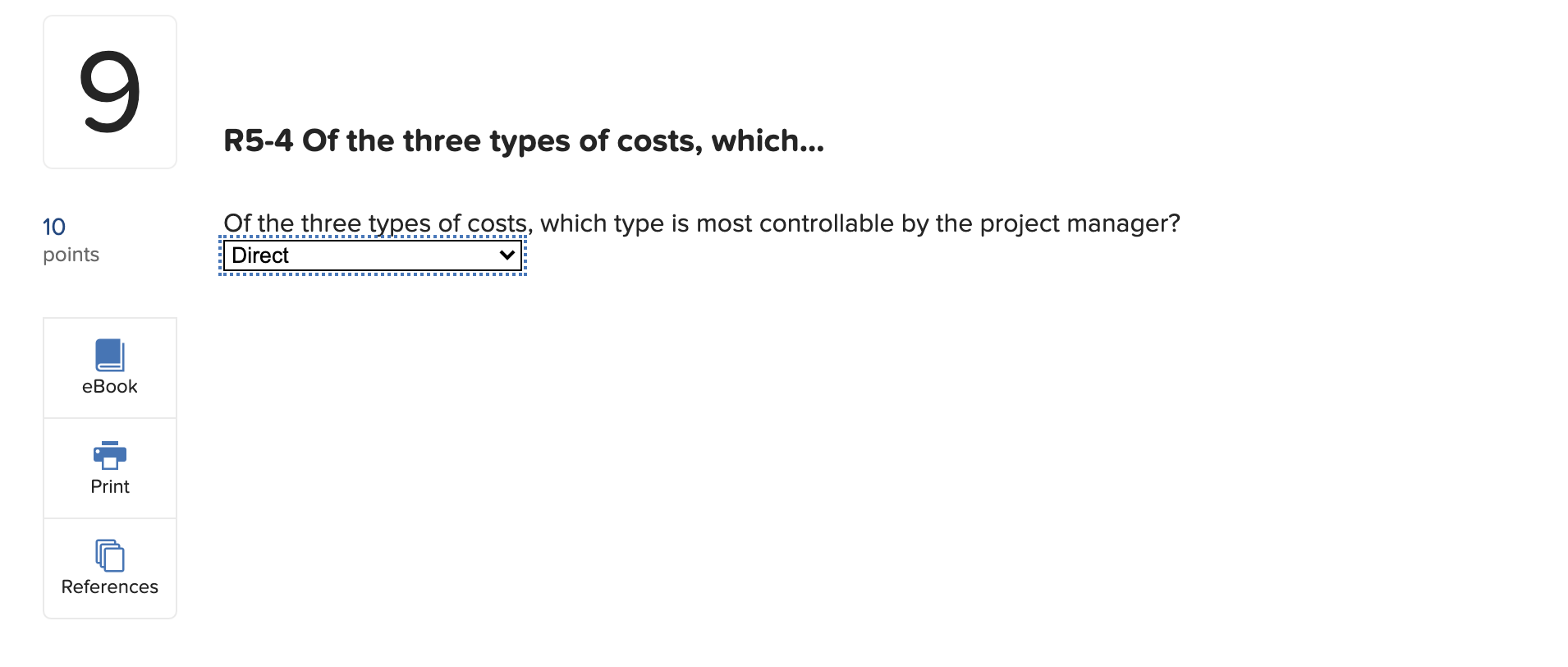The width and height of the screenshot is (1568, 667).
Task: Click the sidebar icon for the eBook tool
Action: pyautogui.click(x=109, y=355)
